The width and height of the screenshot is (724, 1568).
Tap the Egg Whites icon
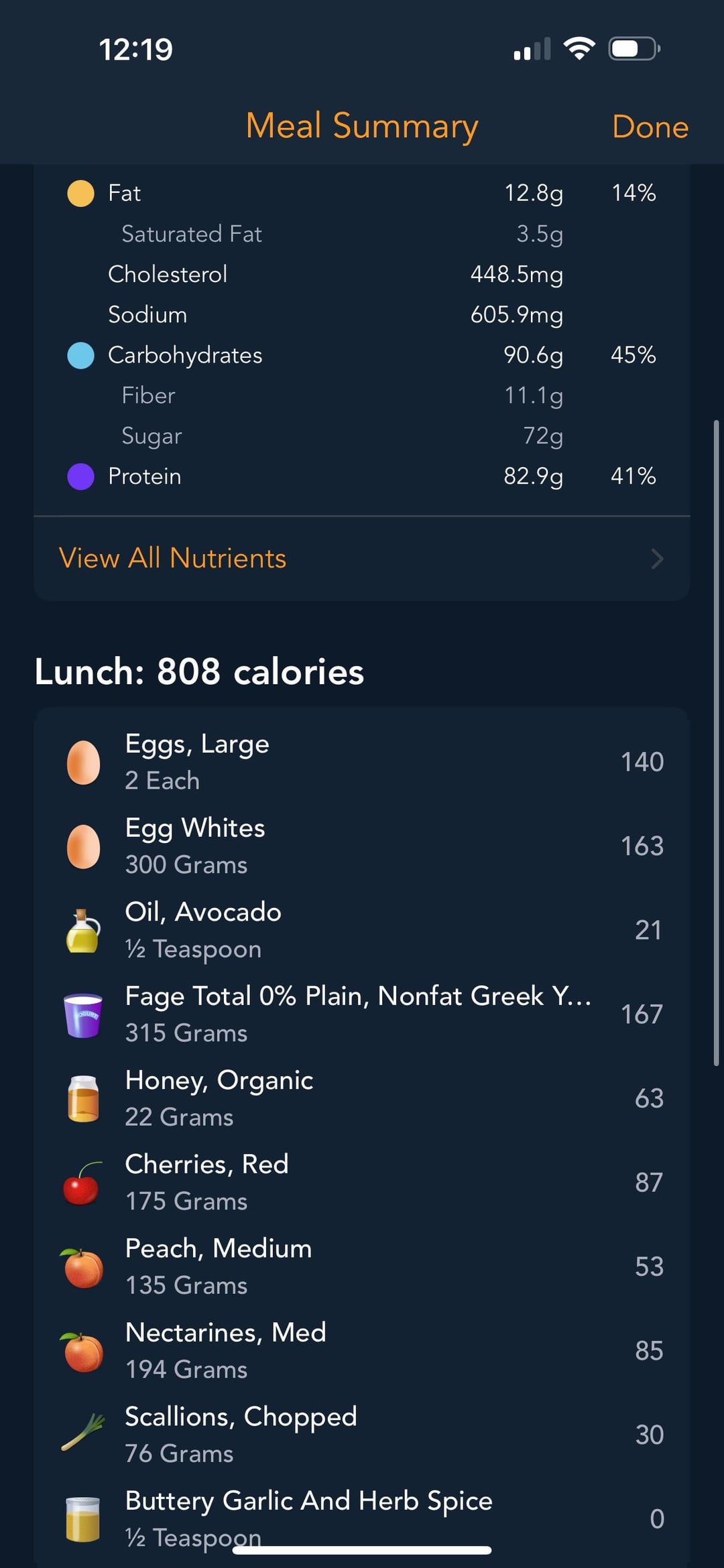point(83,846)
